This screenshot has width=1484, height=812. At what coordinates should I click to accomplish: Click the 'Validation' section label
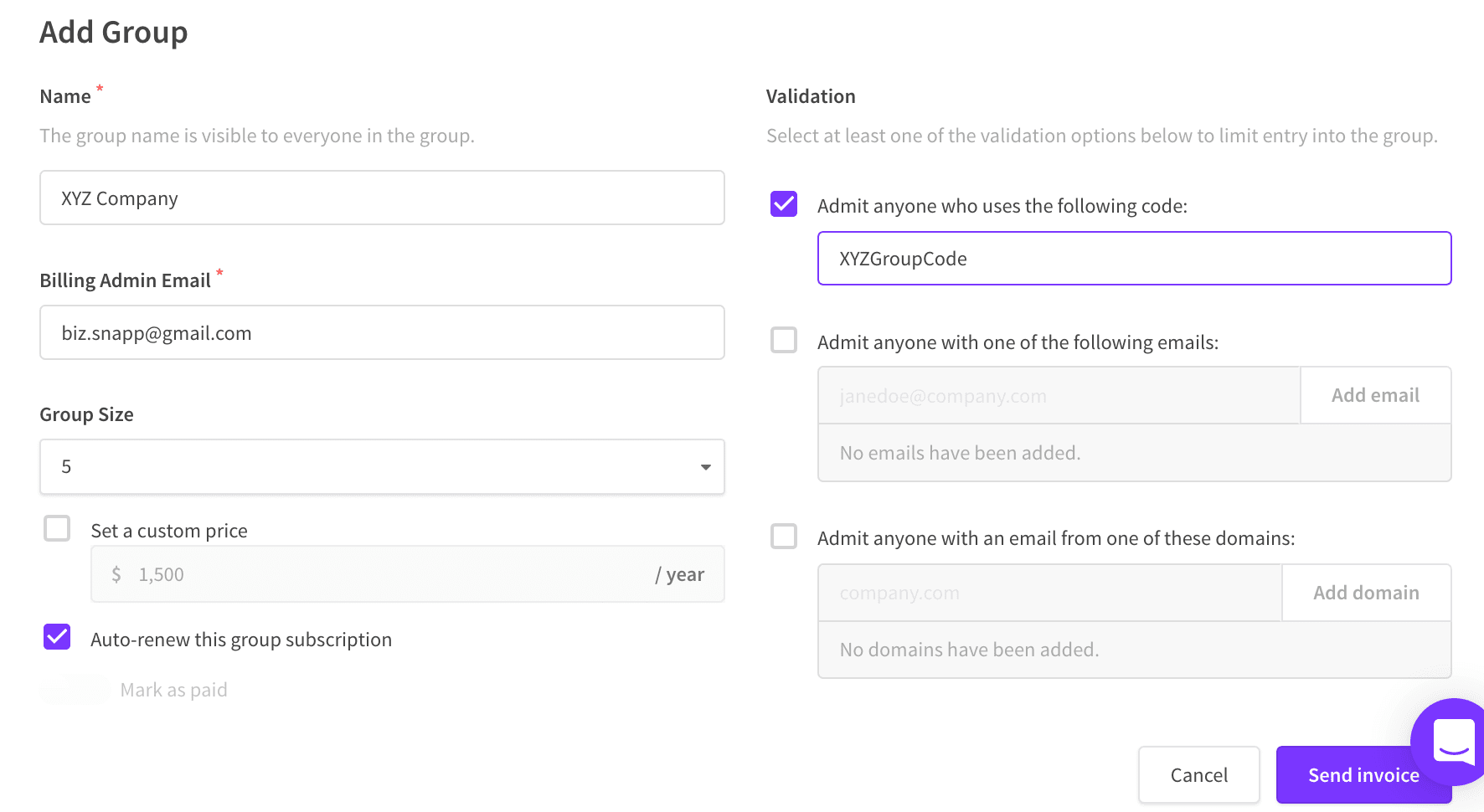[811, 96]
